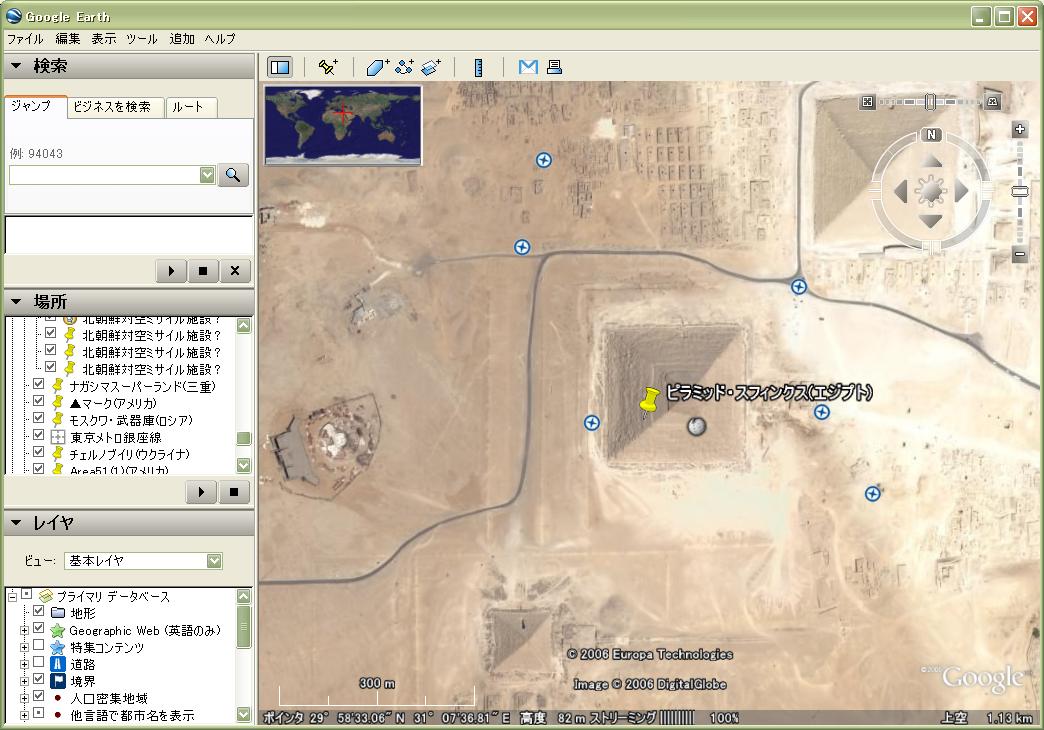Screen dimensions: 1044x730
Task: Print the current view
Action: [554, 67]
